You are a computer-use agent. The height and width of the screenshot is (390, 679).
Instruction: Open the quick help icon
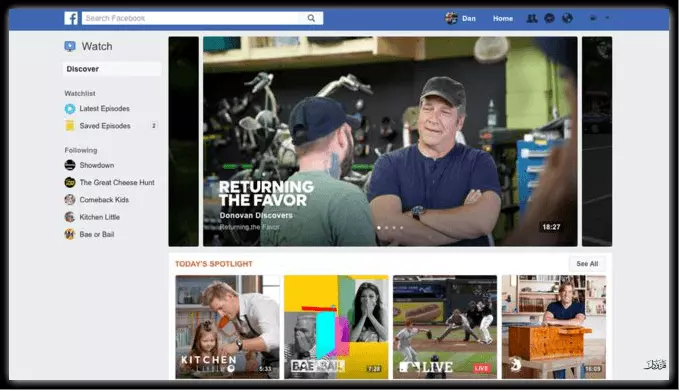(593, 18)
